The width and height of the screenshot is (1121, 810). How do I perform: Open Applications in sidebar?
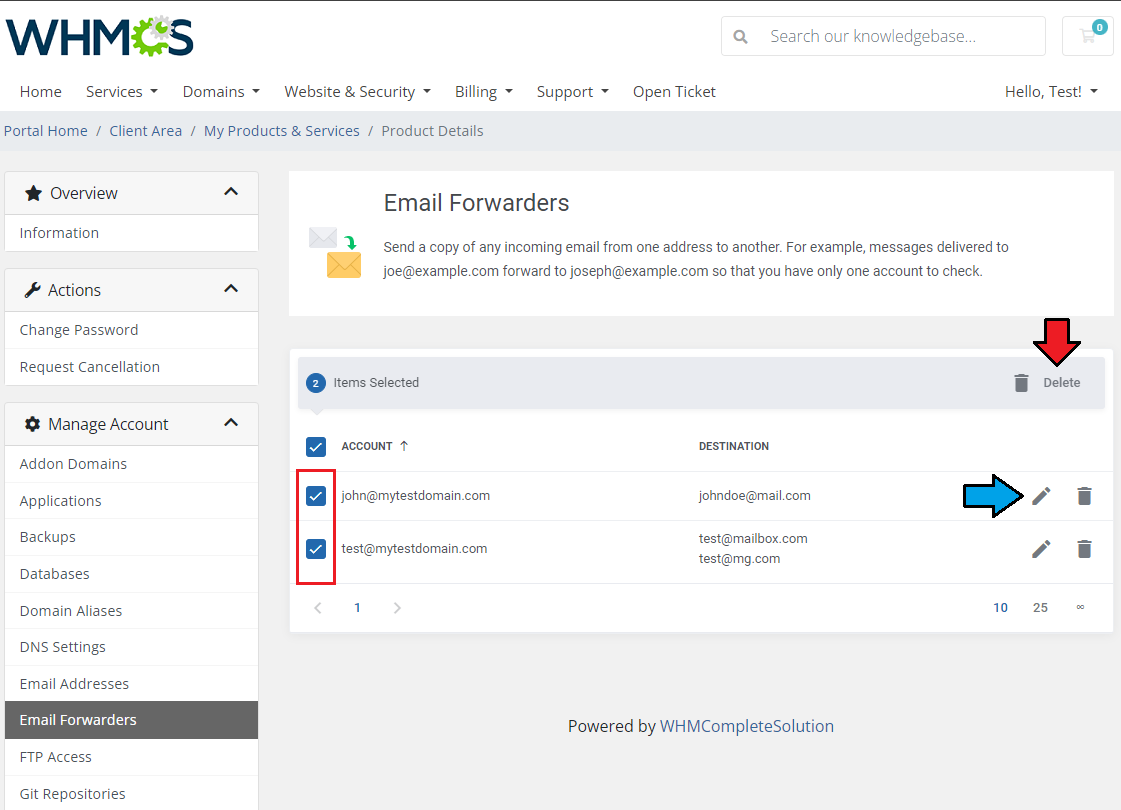pos(132,500)
